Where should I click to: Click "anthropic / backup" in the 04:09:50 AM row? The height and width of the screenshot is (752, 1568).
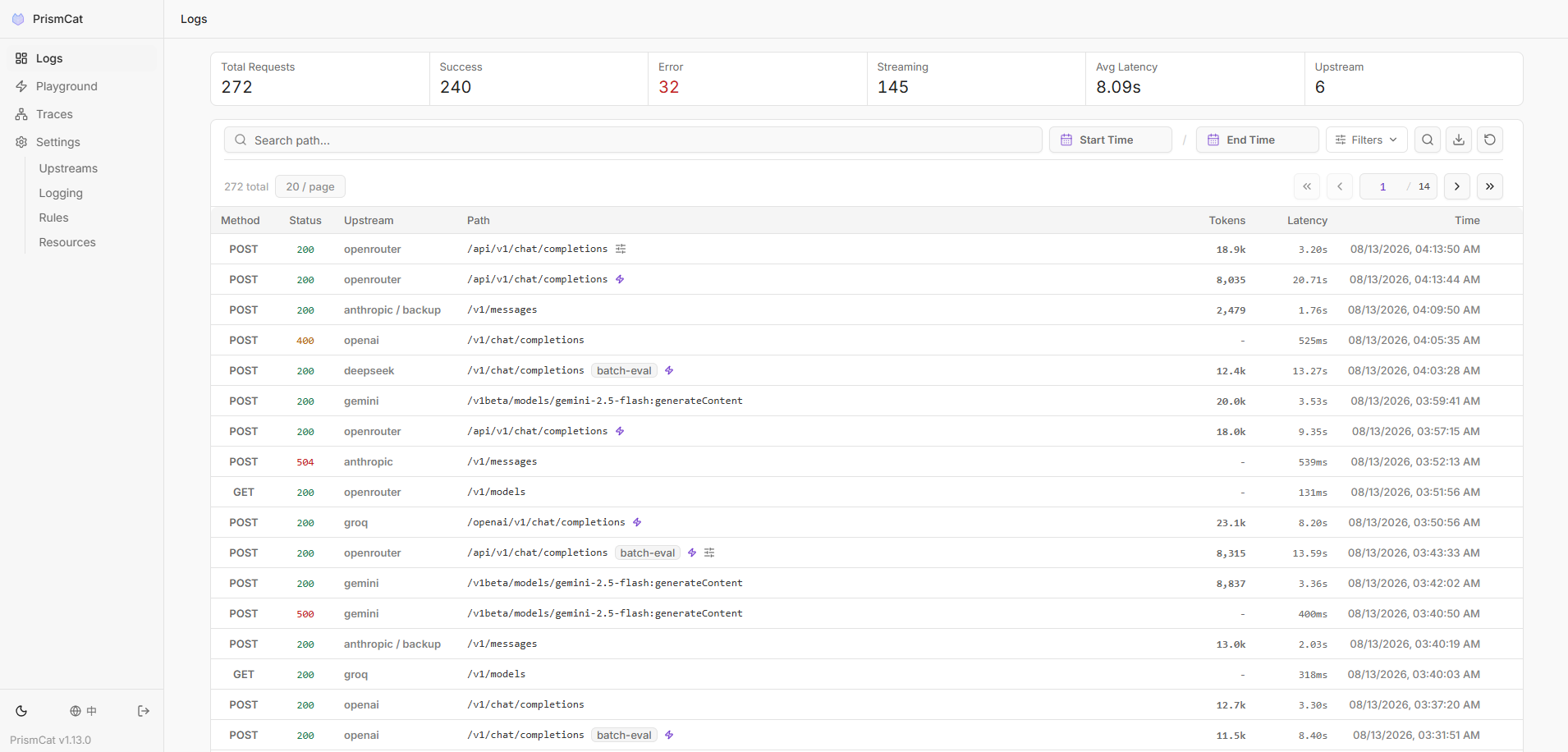point(392,310)
